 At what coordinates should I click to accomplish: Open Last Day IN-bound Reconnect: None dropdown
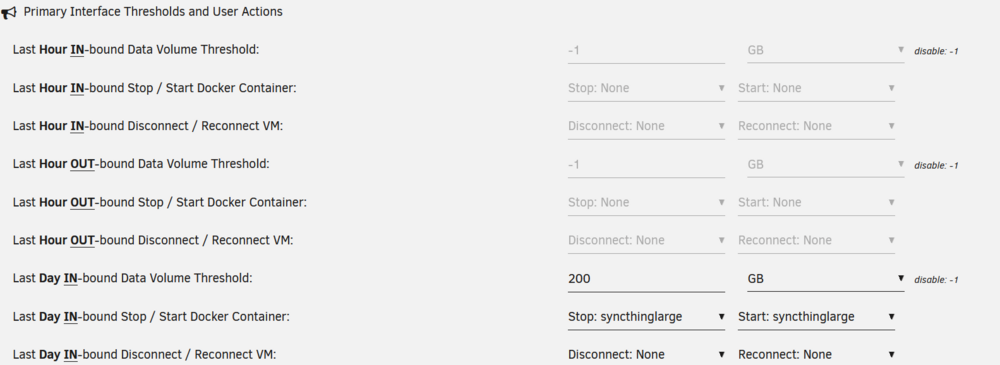coord(816,354)
